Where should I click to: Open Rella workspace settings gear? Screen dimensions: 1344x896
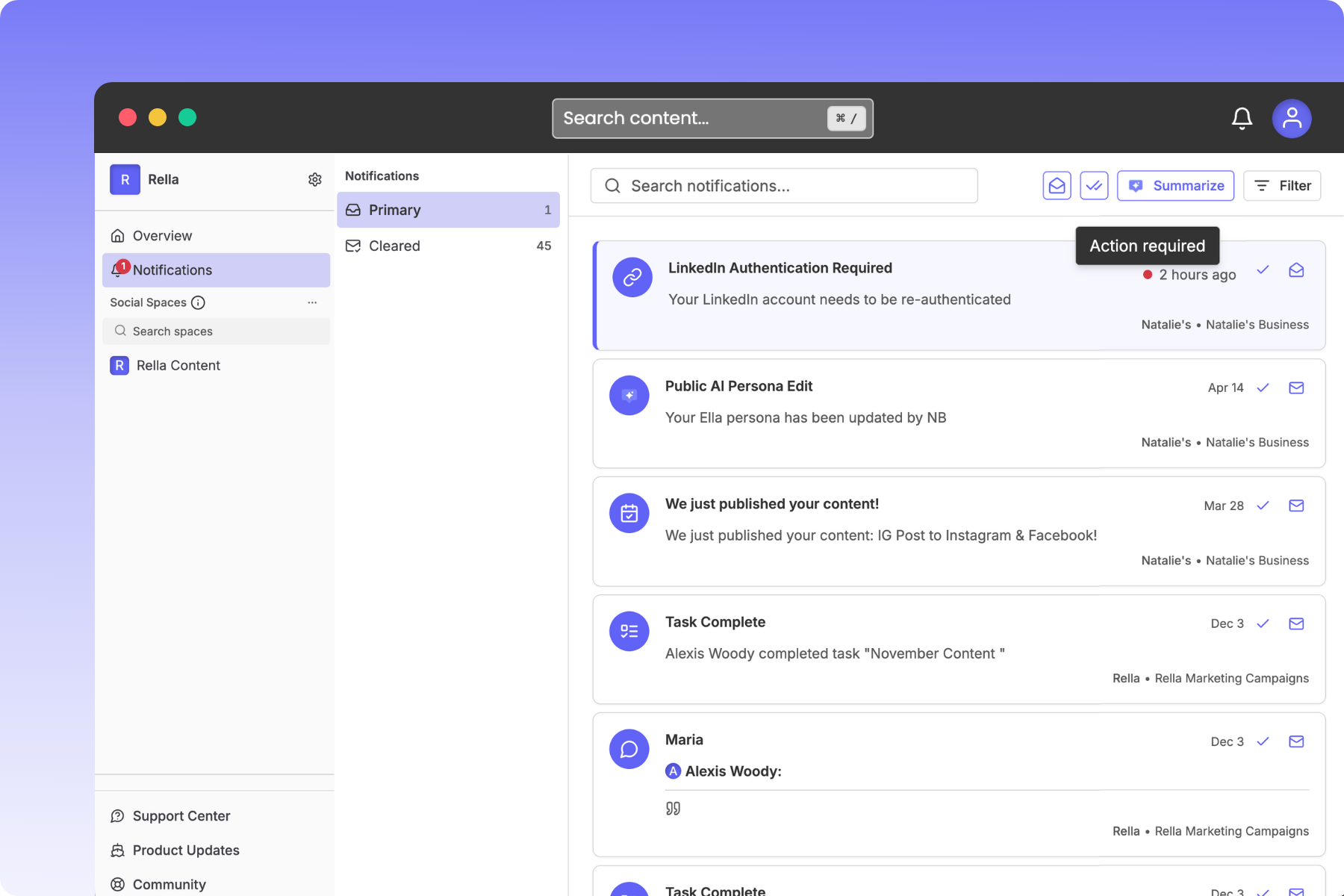click(315, 180)
